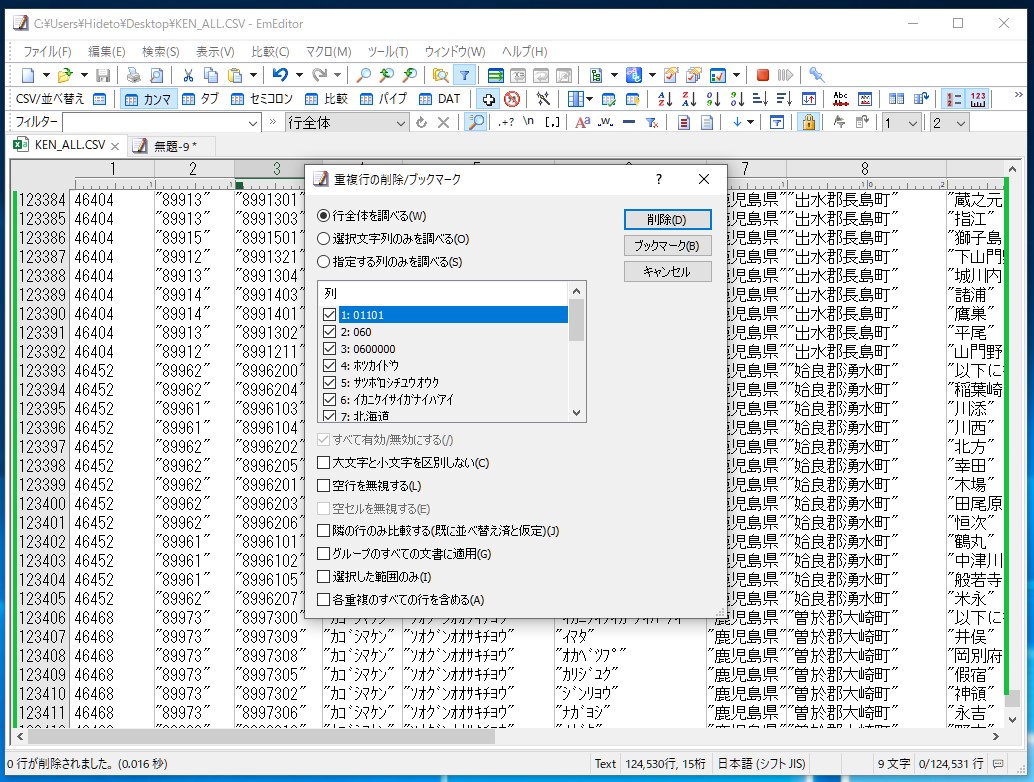Click the Find in Files icon
The image size is (1034, 782).
click(441, 75)
